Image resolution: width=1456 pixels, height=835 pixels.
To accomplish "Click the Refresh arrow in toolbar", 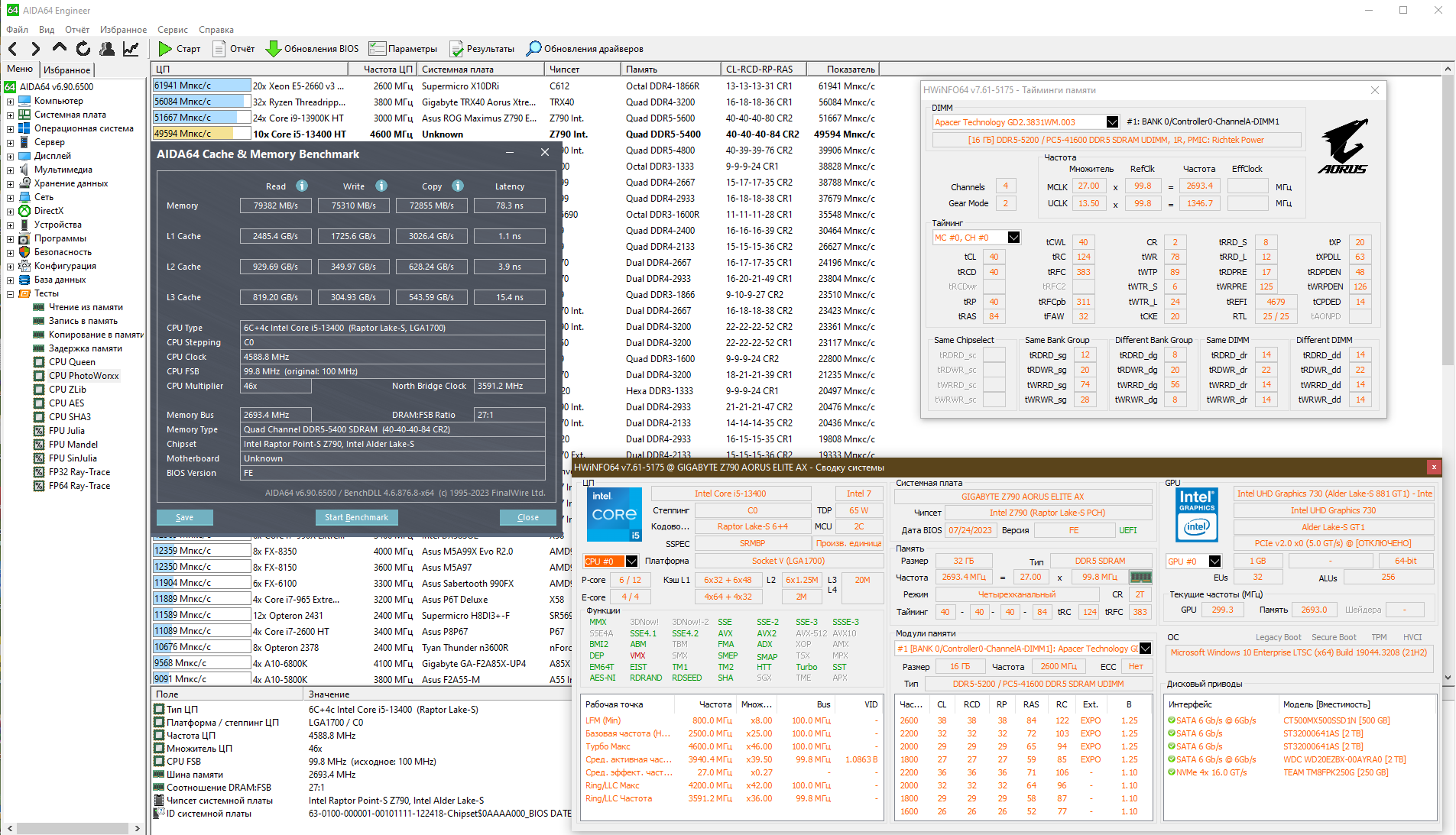I will click(x=83, y=49).
